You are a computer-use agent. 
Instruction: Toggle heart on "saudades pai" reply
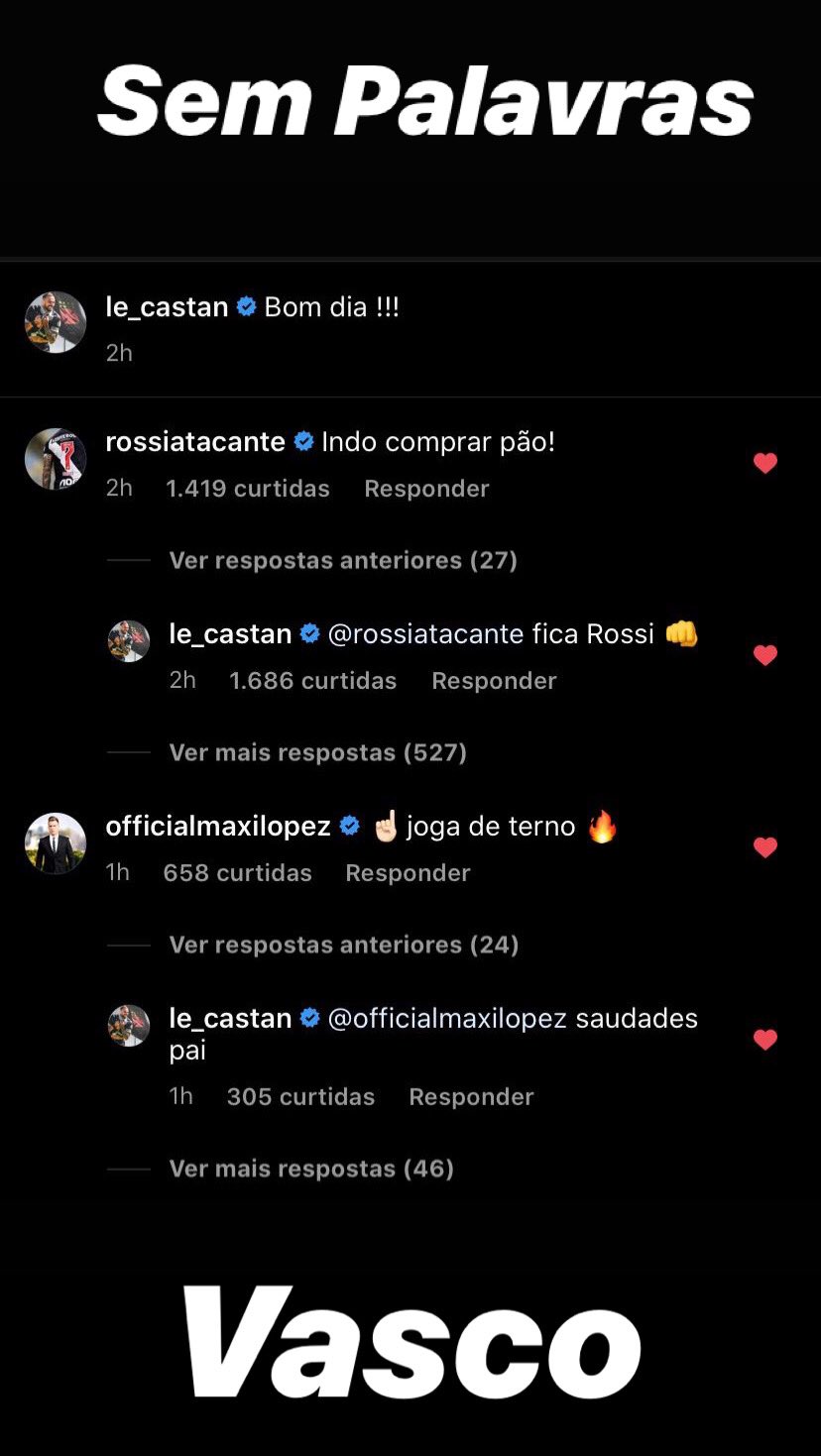point(764,1040)
